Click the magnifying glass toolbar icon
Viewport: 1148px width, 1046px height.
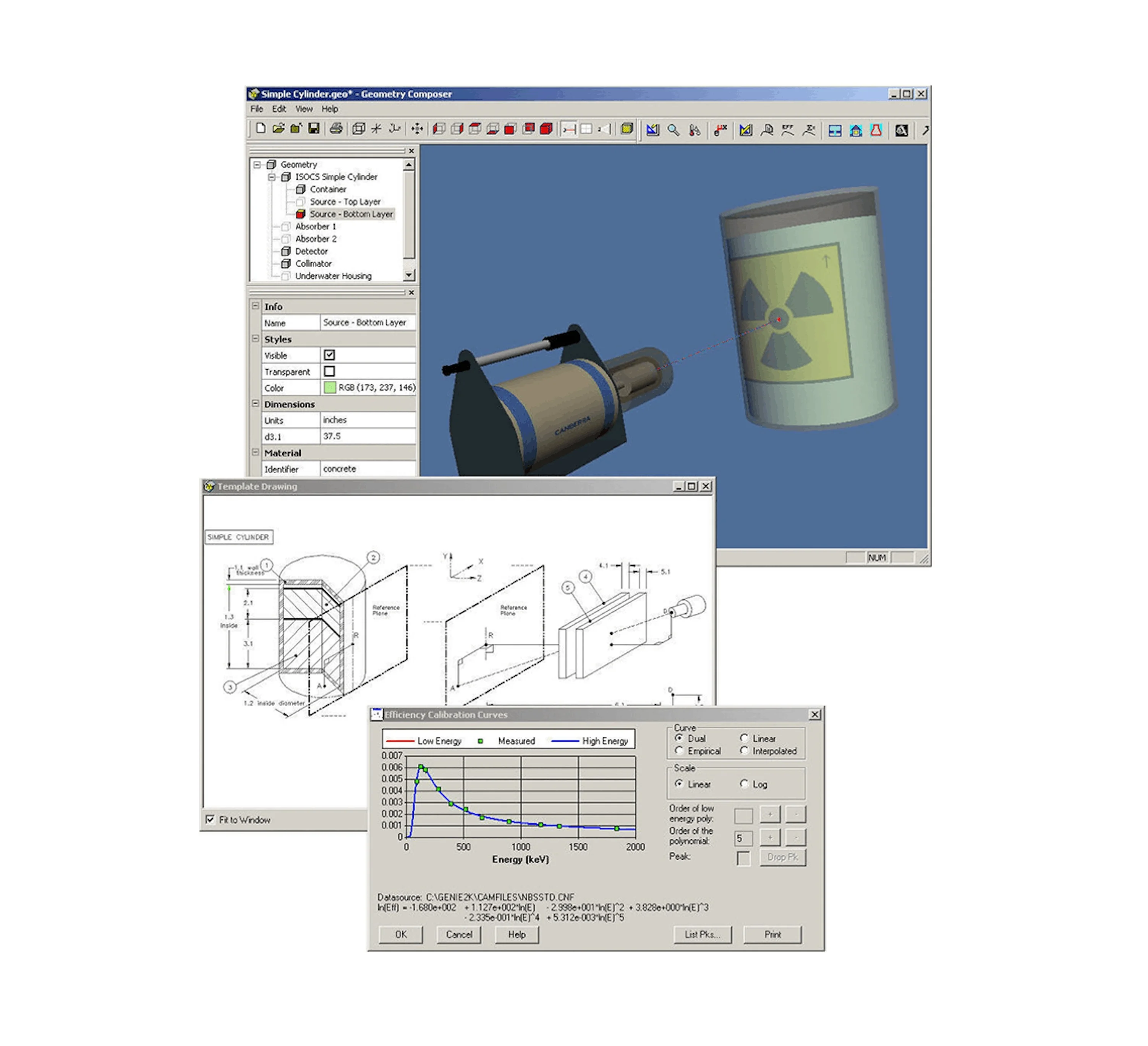(x=673, y=130)
